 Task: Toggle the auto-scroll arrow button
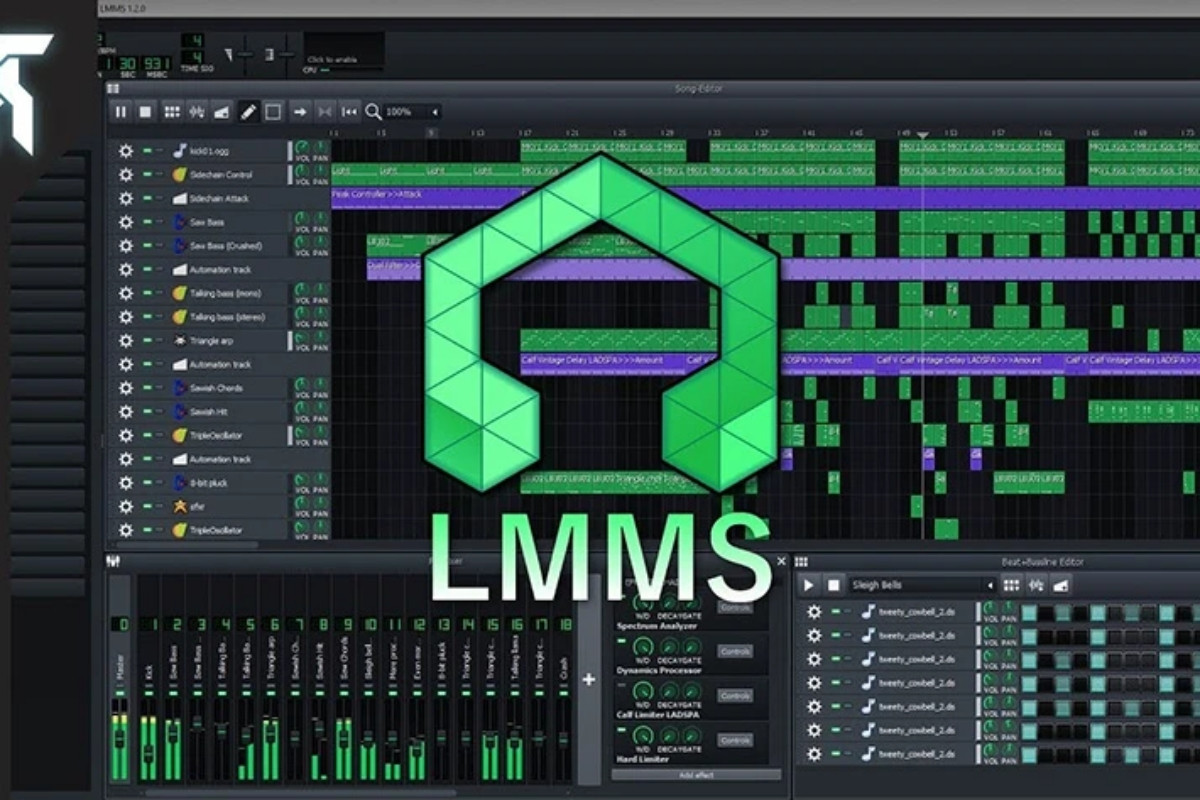300,112
